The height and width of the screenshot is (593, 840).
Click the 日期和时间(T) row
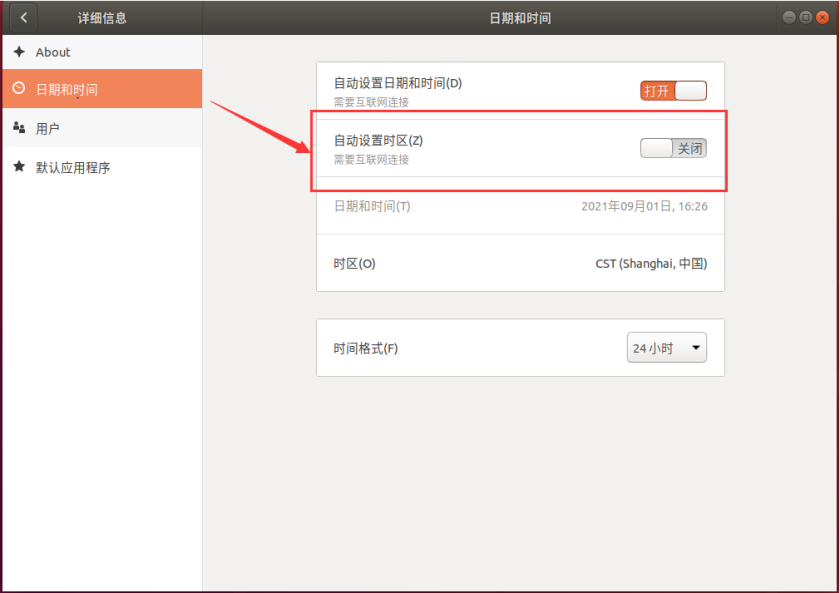coord(520,206)
